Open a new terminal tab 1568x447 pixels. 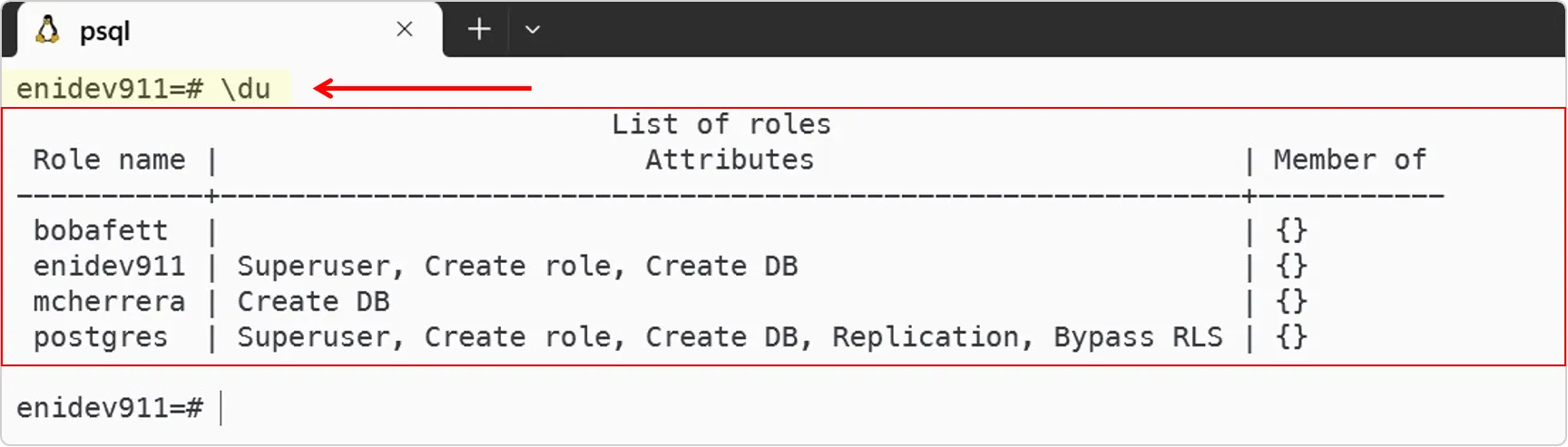click(479, 30)
